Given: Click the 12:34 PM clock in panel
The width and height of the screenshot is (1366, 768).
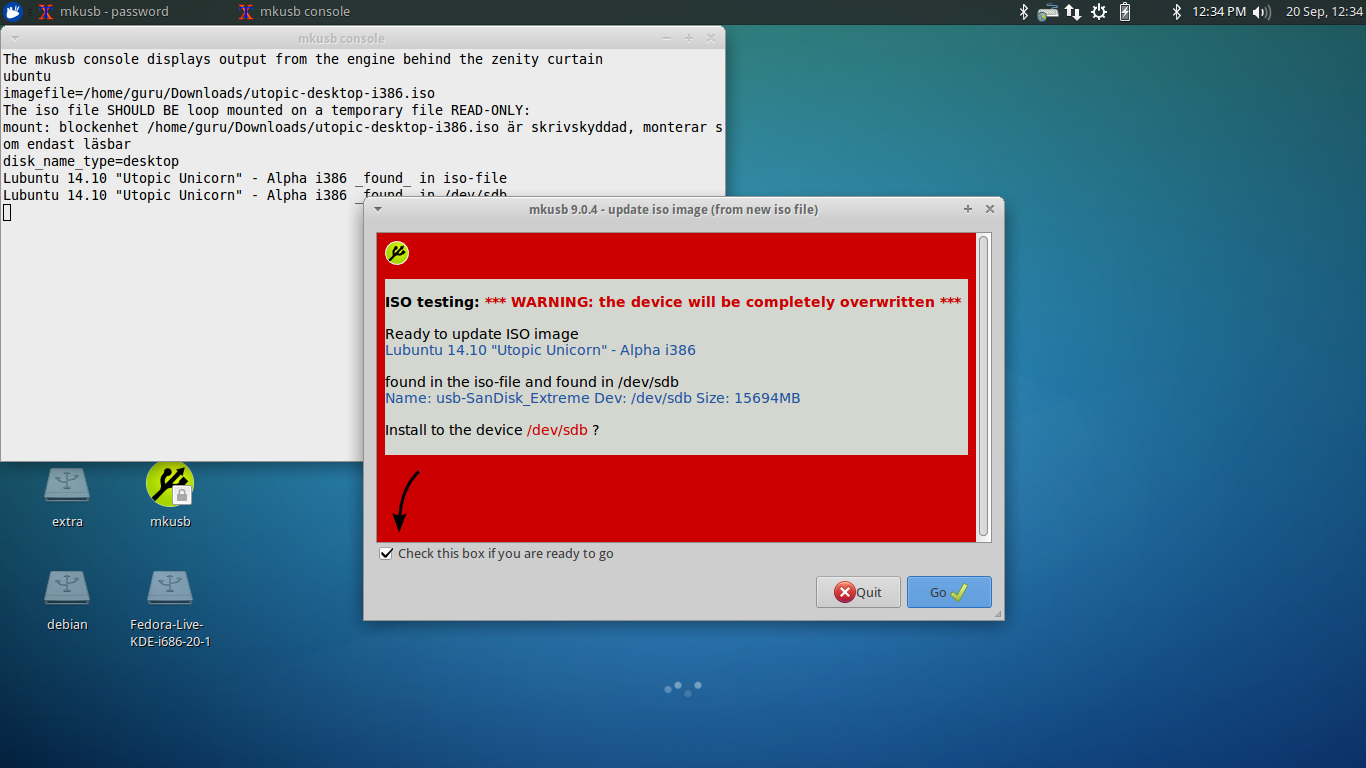Looking at the screenshot, I should point(1219,12).
